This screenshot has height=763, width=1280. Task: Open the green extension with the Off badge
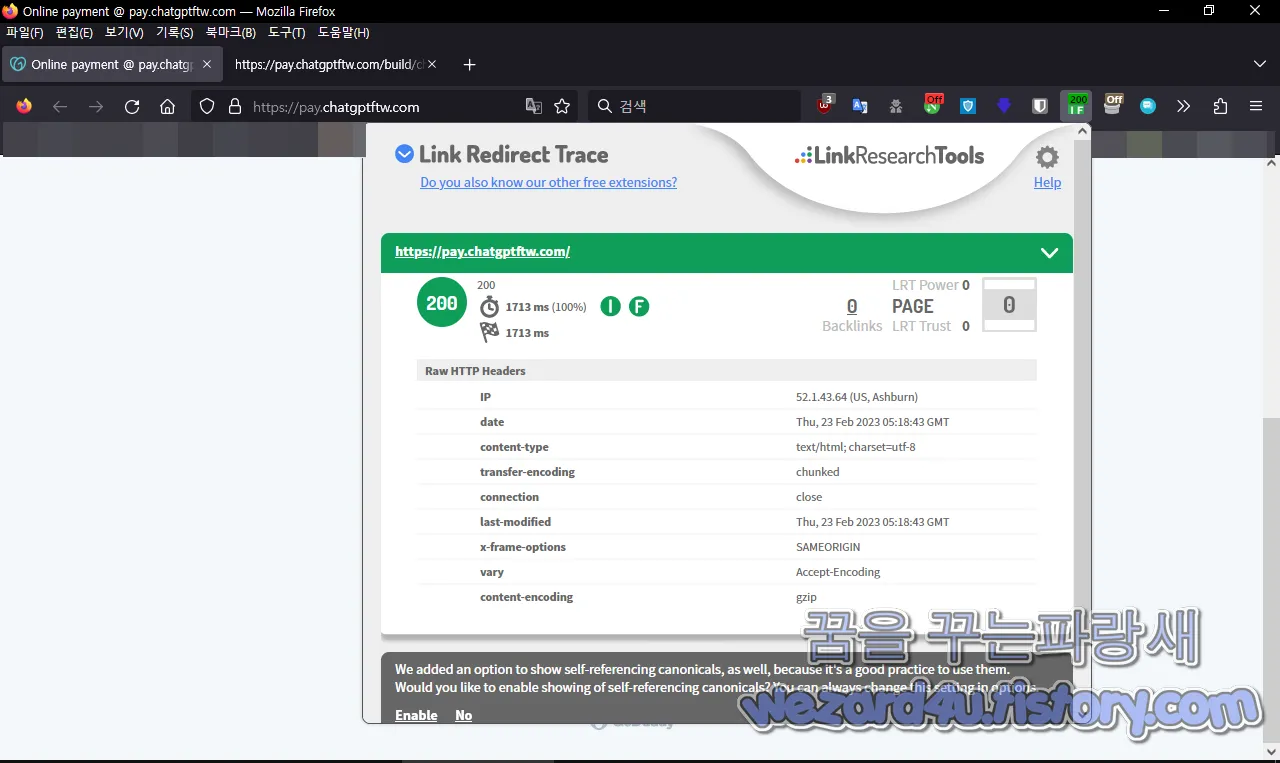[x=933, y=105]
